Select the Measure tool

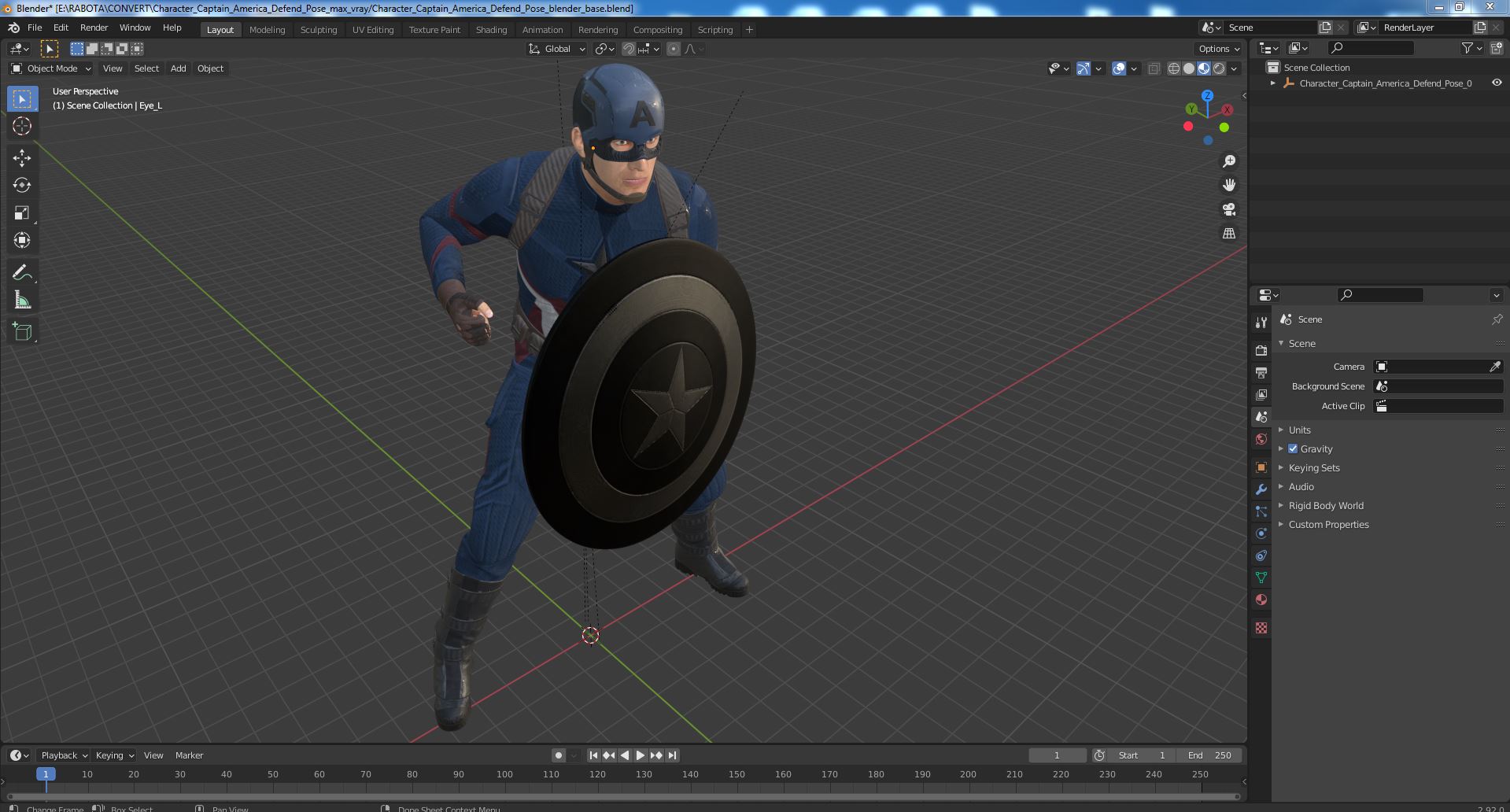pos(22,300)
